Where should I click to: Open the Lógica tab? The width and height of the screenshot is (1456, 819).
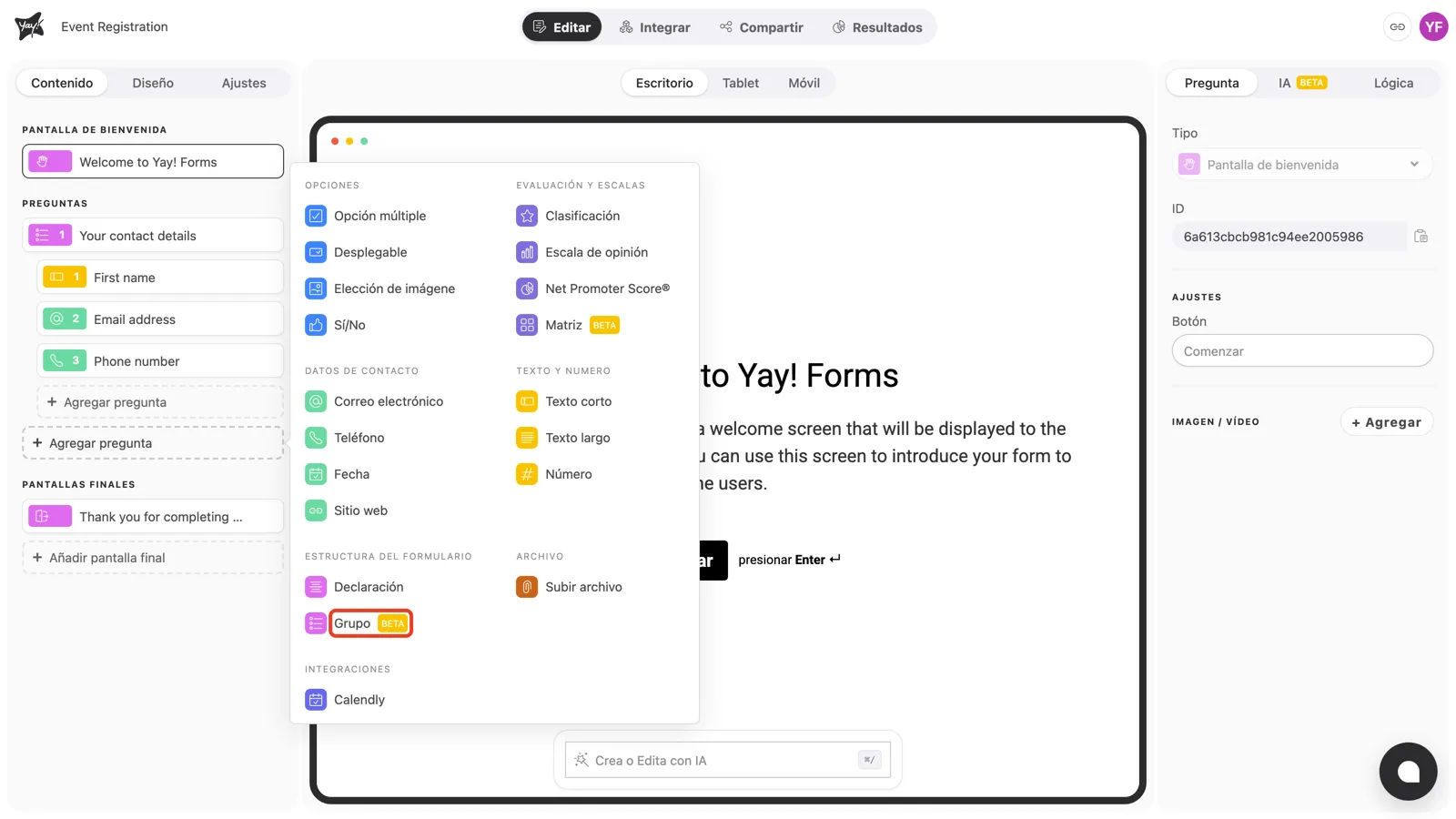1393,83
